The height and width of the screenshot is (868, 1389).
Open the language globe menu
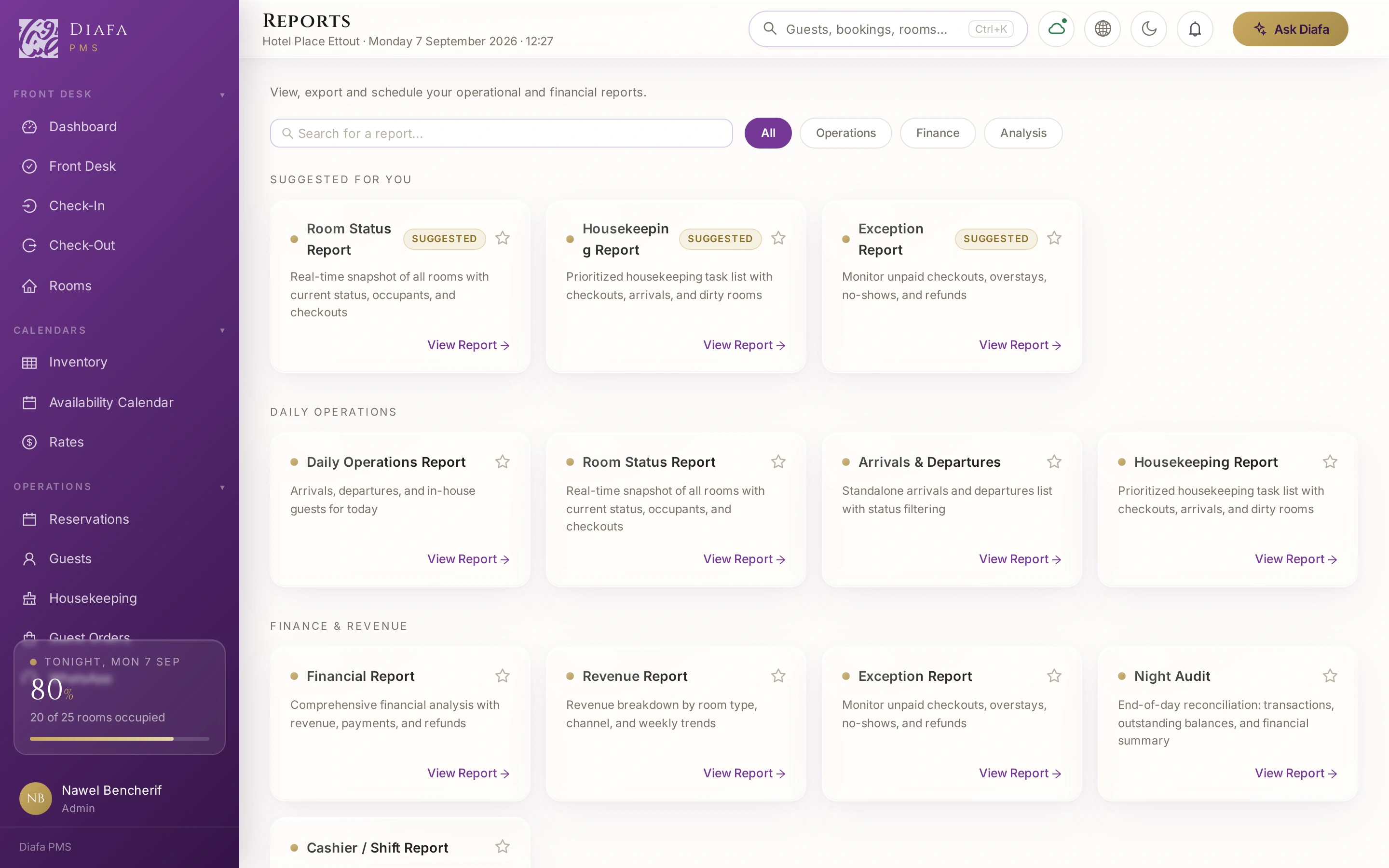coord(1103,29)
